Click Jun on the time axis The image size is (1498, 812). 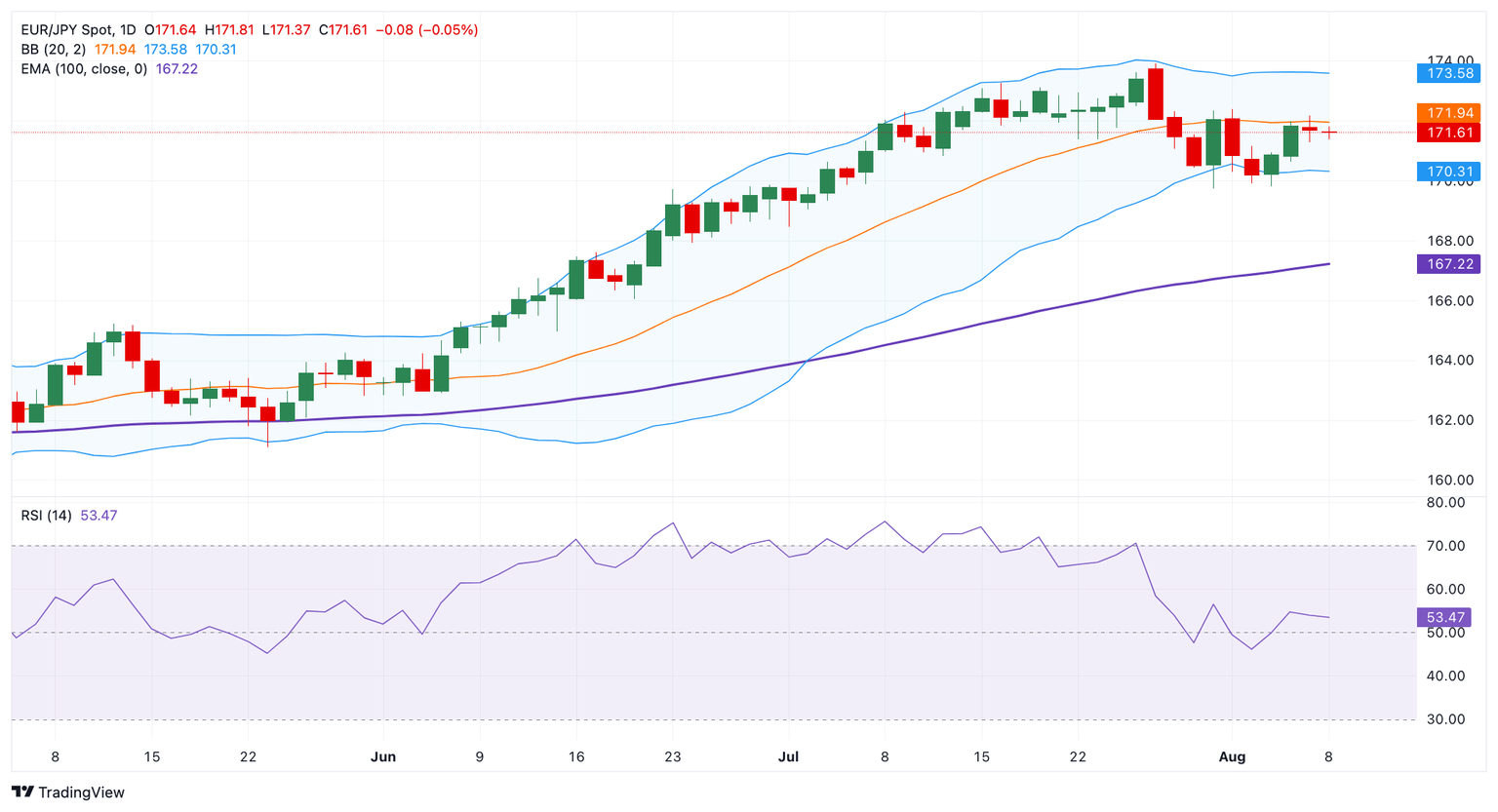[383, 756]
